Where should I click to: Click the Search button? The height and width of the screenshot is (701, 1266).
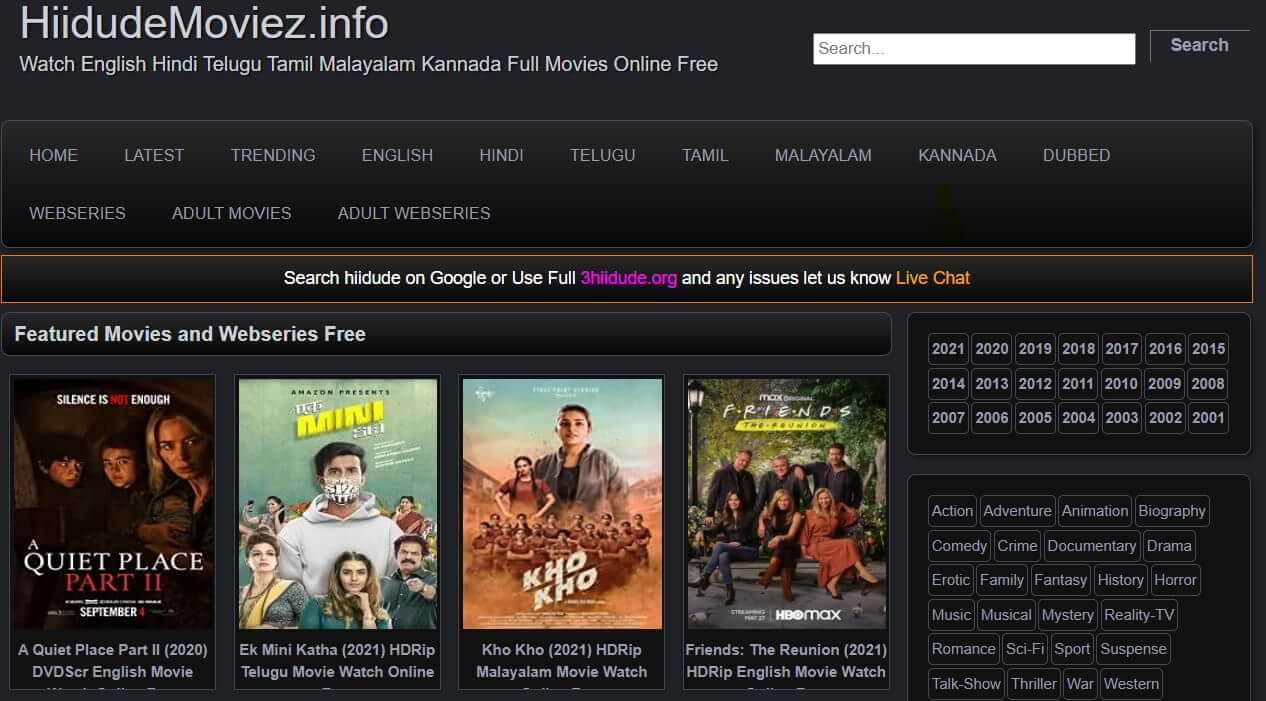coord(1199,45)
